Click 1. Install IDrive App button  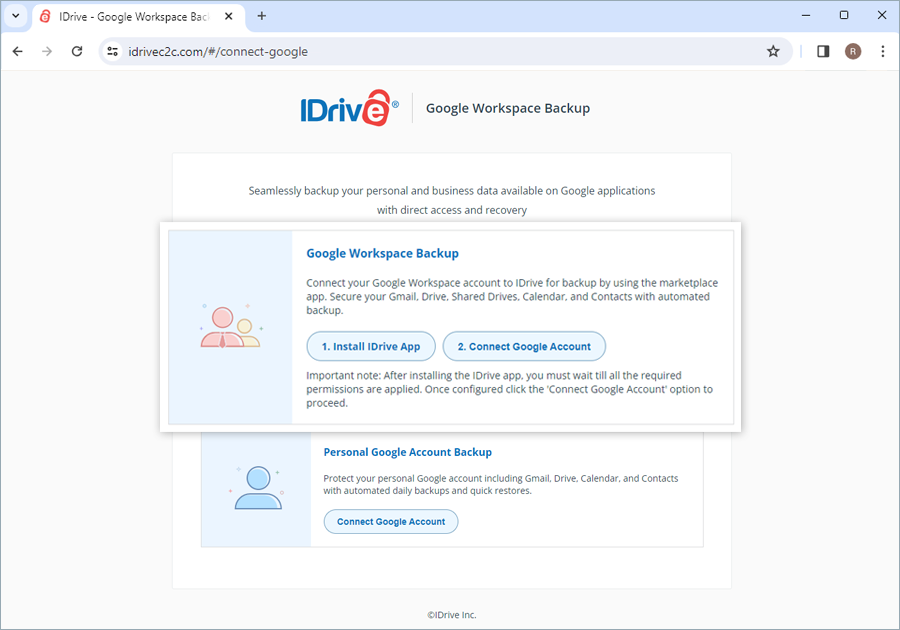[x=371, y=347]
